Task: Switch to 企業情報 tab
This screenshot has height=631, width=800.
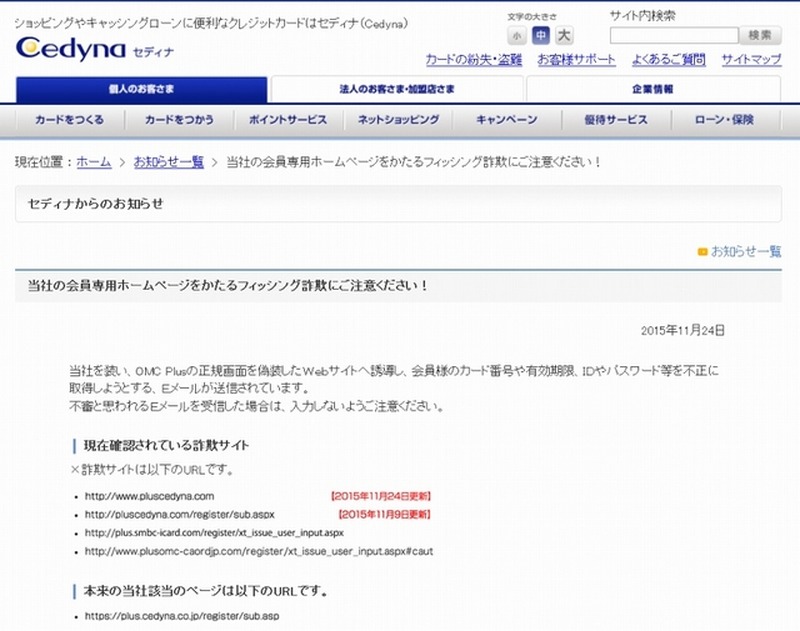Action: tap(652, 90)
